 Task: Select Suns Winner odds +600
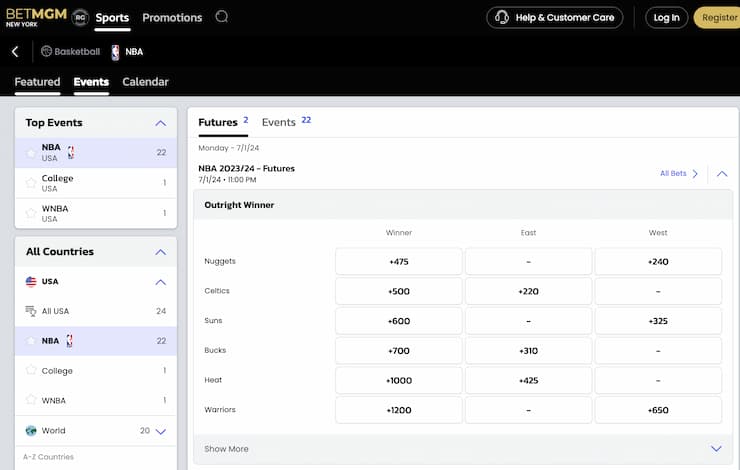(399, 321)
